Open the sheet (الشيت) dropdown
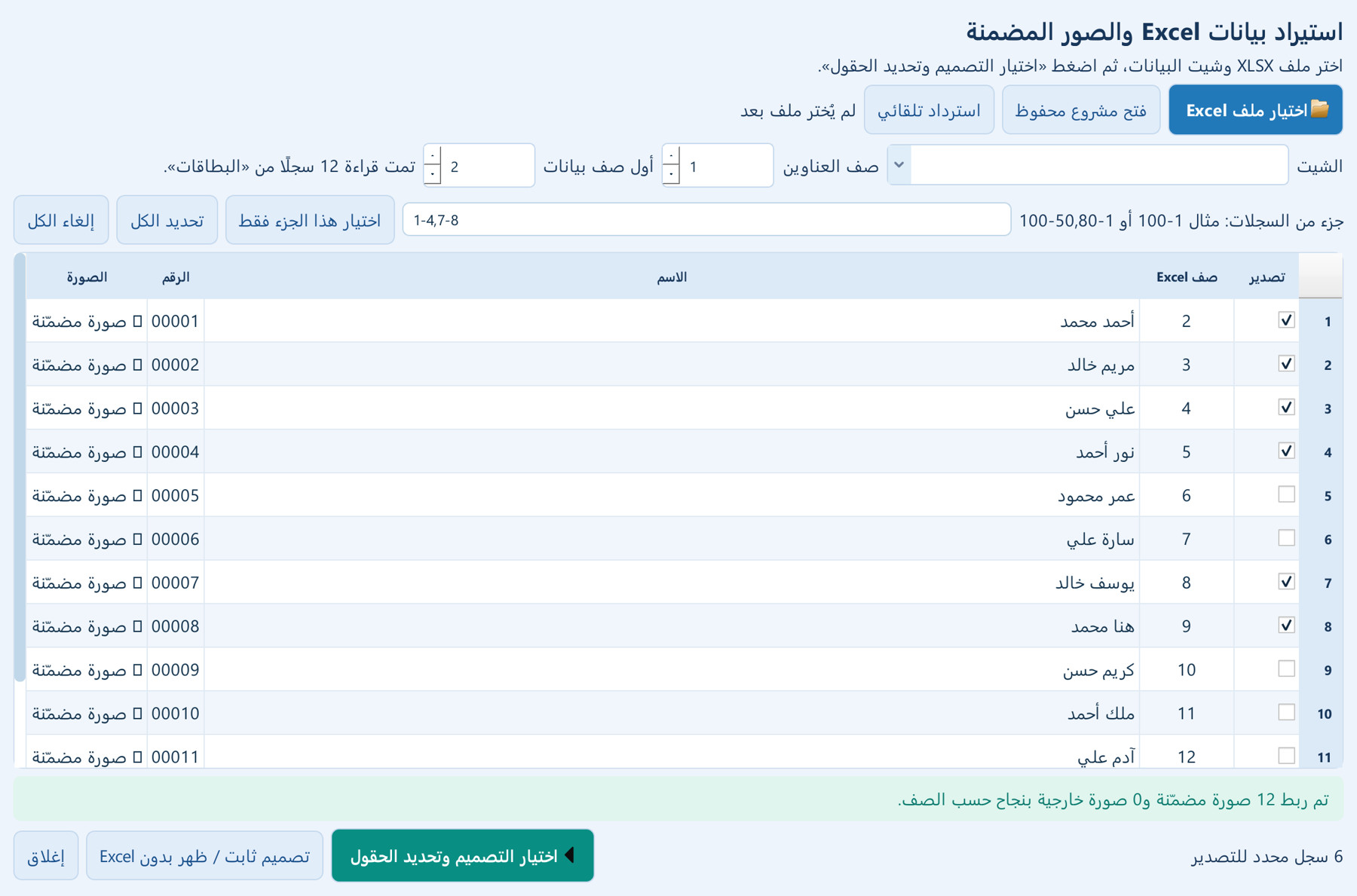 pos(899,165)
